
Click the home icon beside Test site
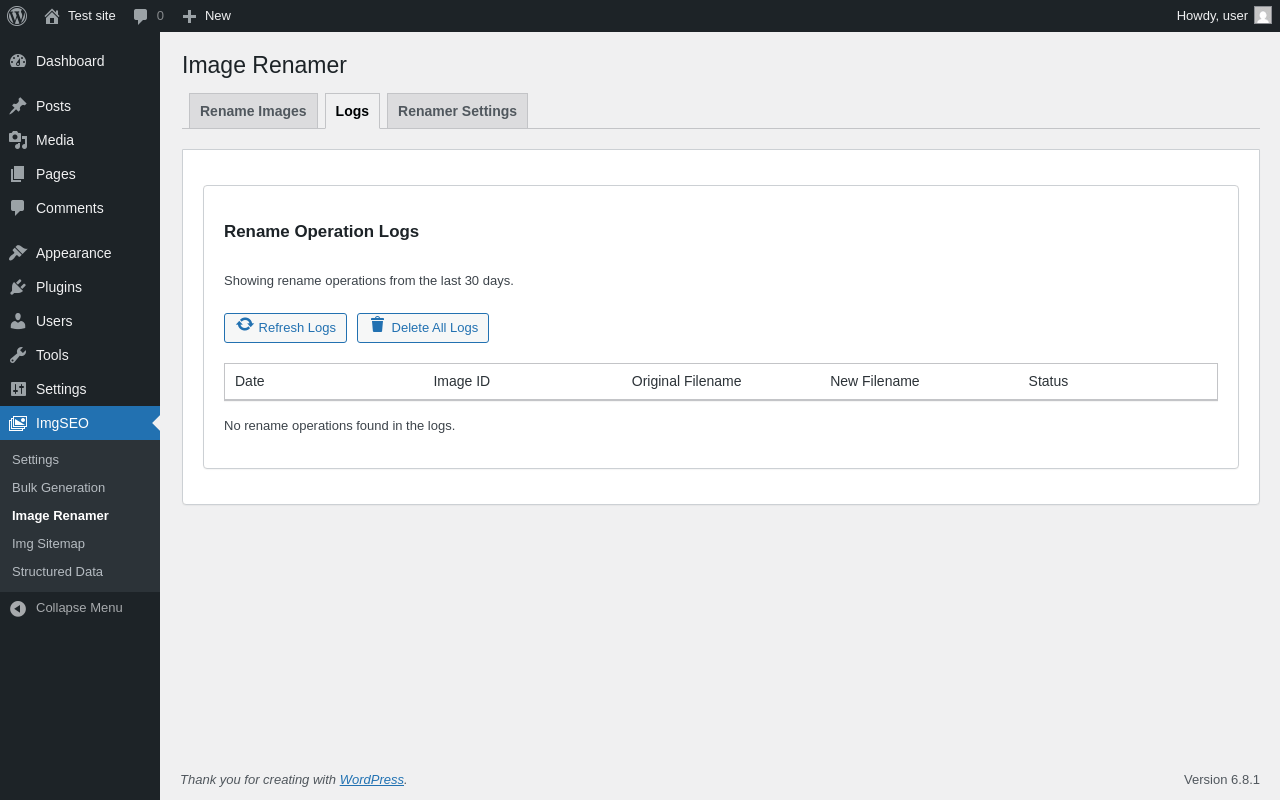(x=52, y=16)
